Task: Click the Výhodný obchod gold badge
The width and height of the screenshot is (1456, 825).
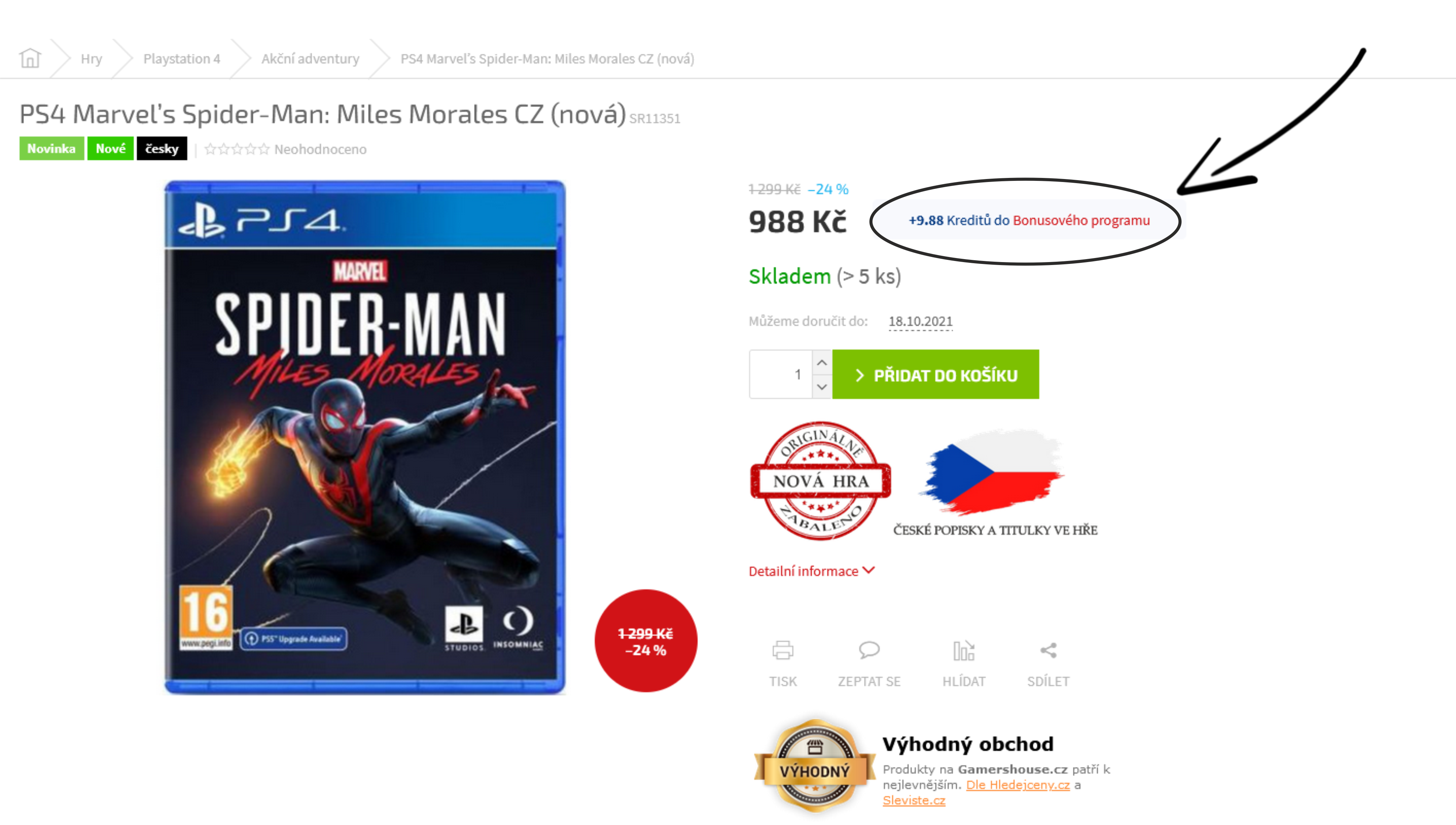Action: tap(815, 766)
